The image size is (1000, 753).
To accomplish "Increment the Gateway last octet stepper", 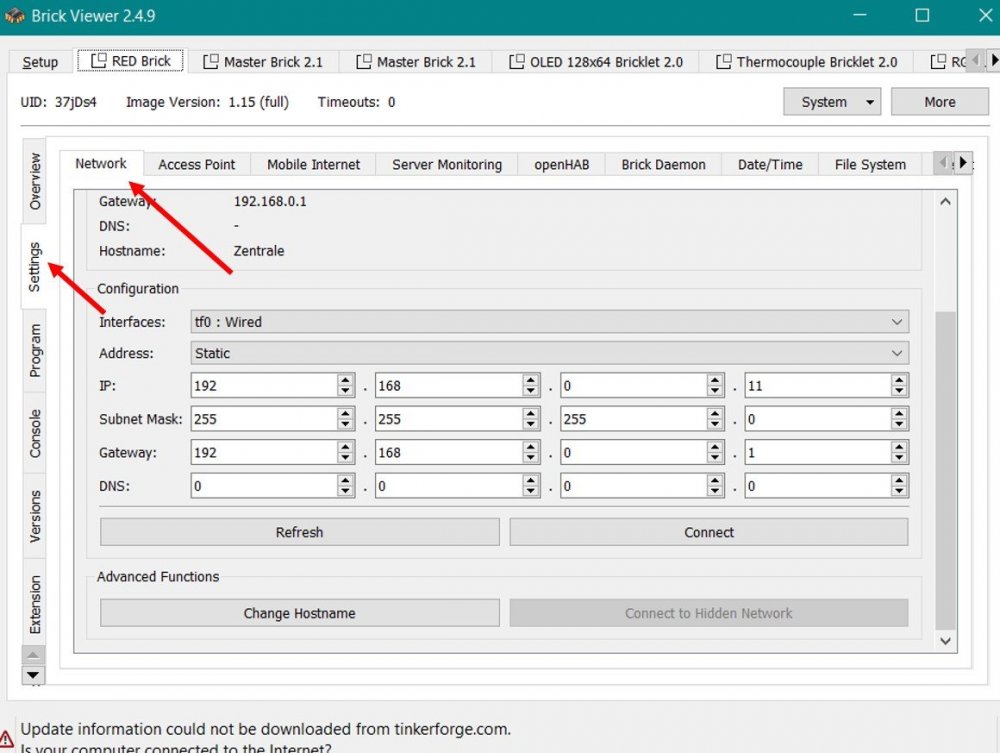I will pyautogui.click(x=900, y=447).
